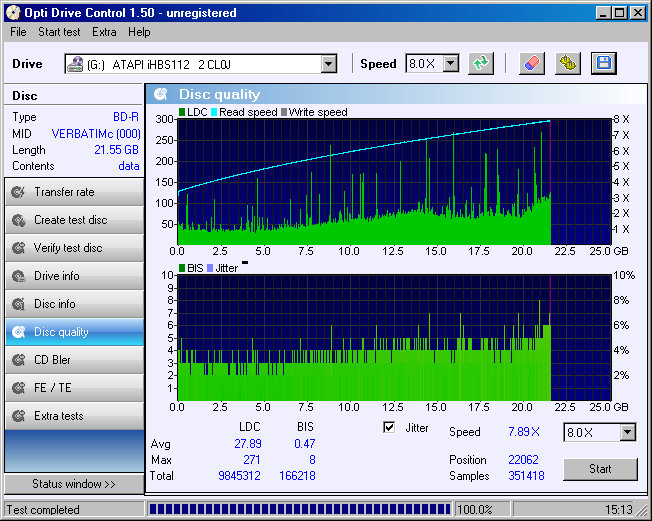Click the Start button
The width and height of the screenshot is (652, 521).
coord(600,469)
